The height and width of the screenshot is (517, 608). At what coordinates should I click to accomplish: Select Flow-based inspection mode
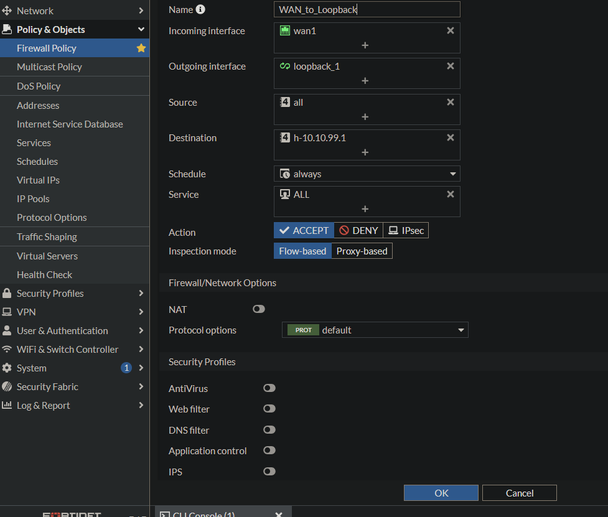pyautogui.click(x=302, y=251)
